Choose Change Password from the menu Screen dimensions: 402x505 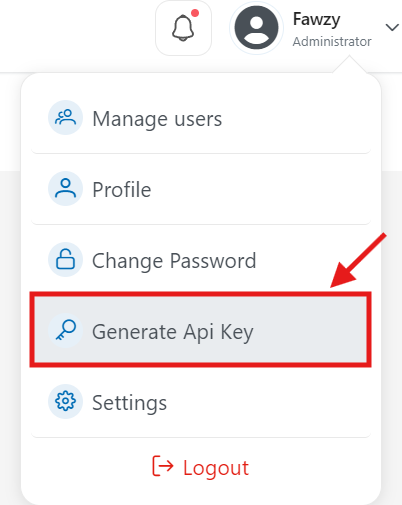[201, 260]
